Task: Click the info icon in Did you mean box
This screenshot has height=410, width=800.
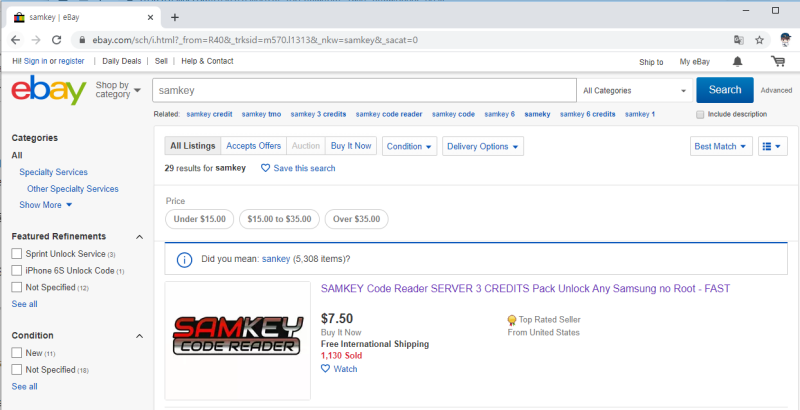Action: pos(184,260)
